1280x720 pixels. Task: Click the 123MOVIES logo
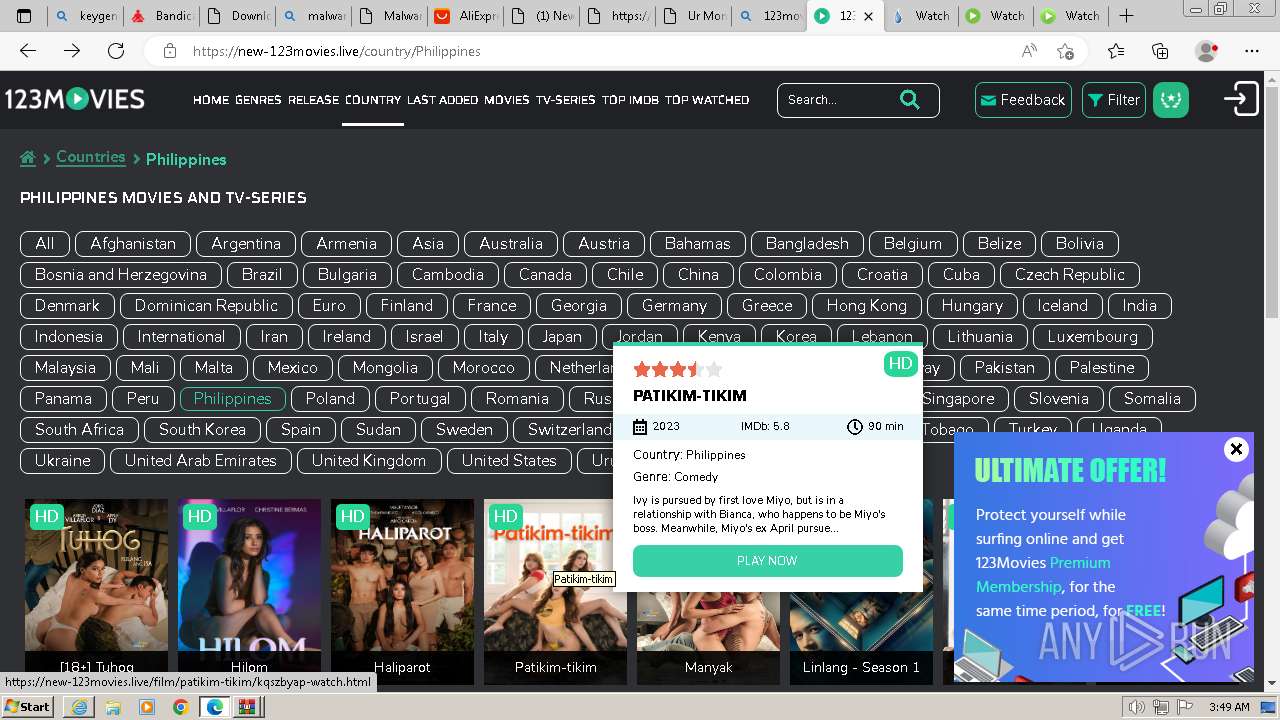pyautogui.click(x=75, y=99)
